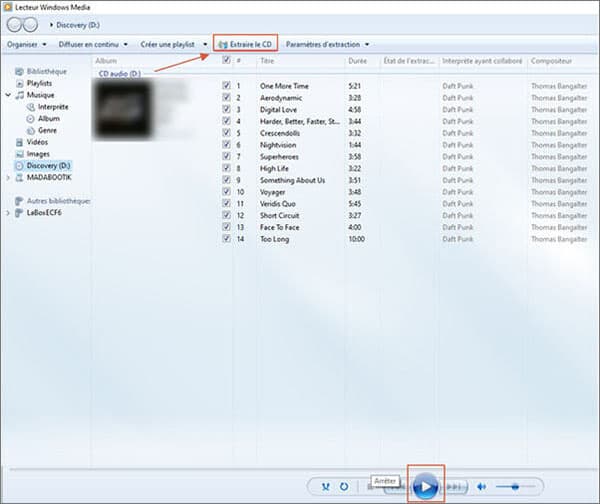
Task: Toggle shuffle mode icon
Action: (326, 487)
